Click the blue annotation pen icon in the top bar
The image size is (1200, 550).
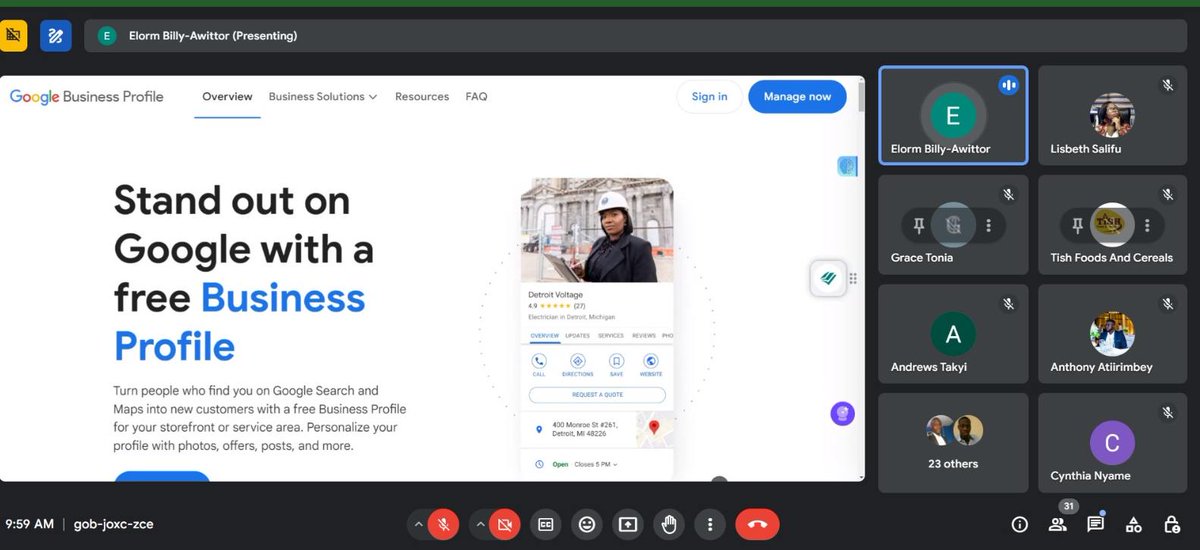(55, 36)
